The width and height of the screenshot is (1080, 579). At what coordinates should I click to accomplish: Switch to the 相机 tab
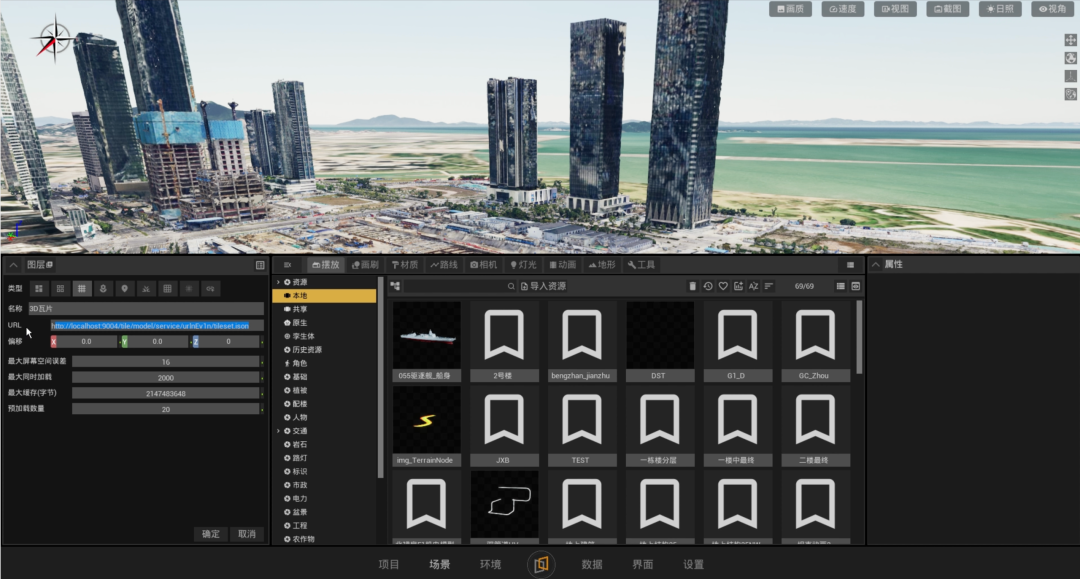click(484, 265)
